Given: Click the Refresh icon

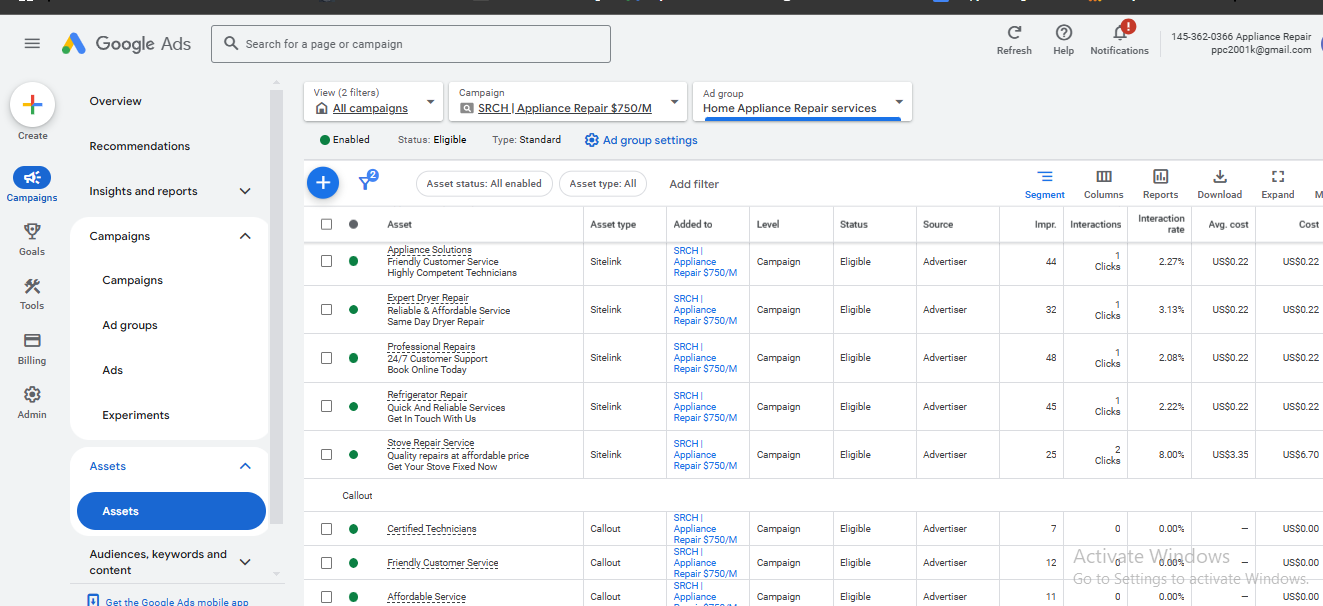Looking at the screenshot, I should 1014,33.
